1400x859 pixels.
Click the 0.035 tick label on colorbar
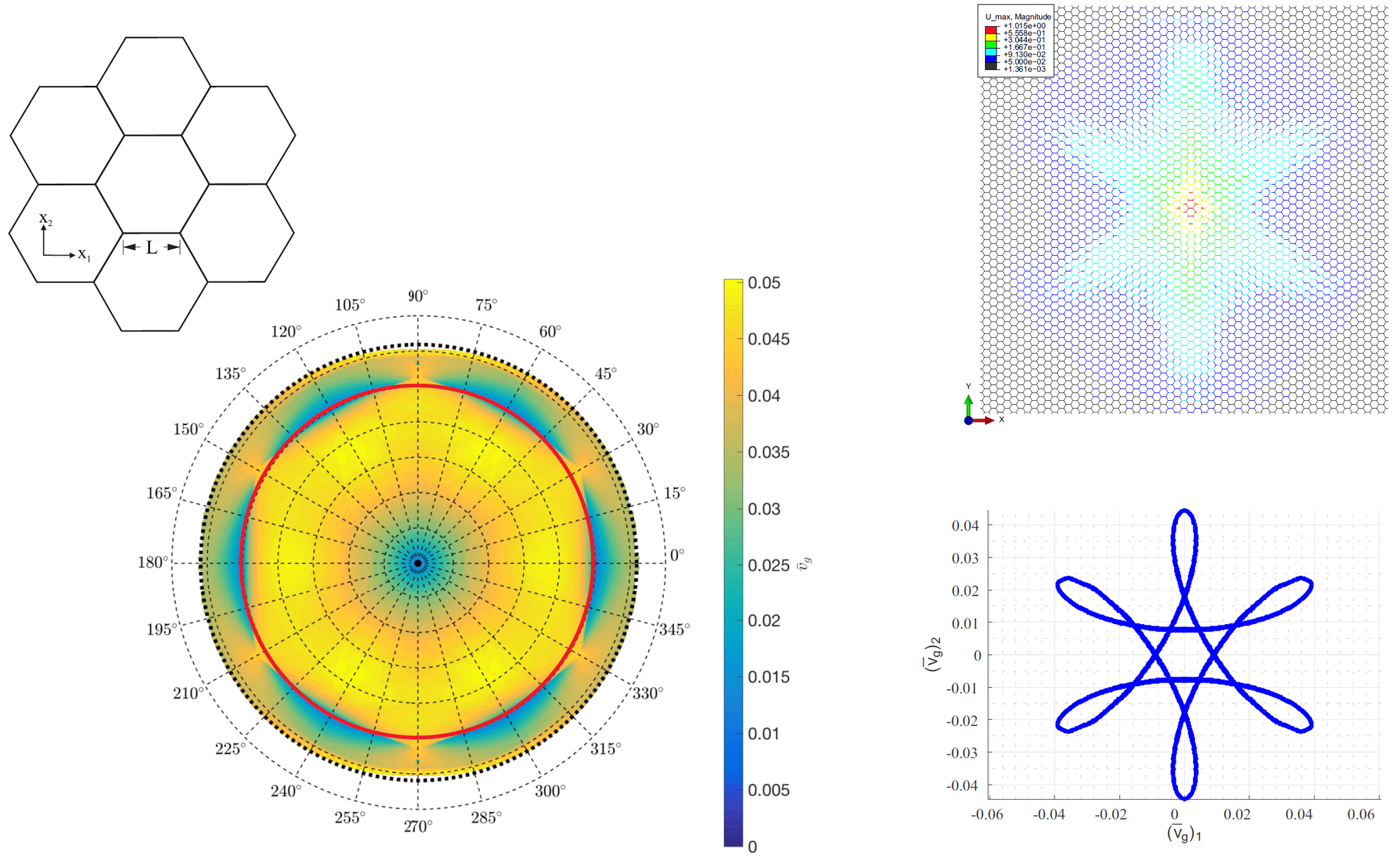coord(768,452)
